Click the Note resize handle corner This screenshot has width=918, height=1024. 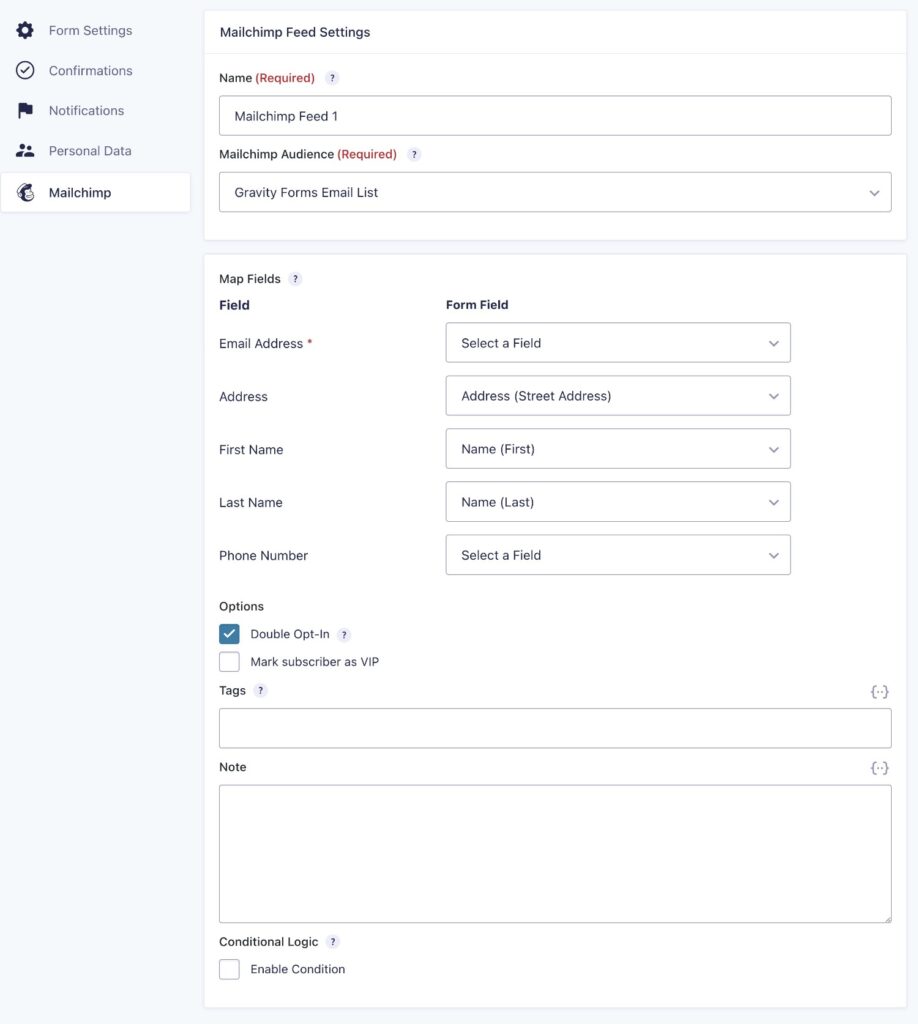pyautogui.click(x=887, y=919)
